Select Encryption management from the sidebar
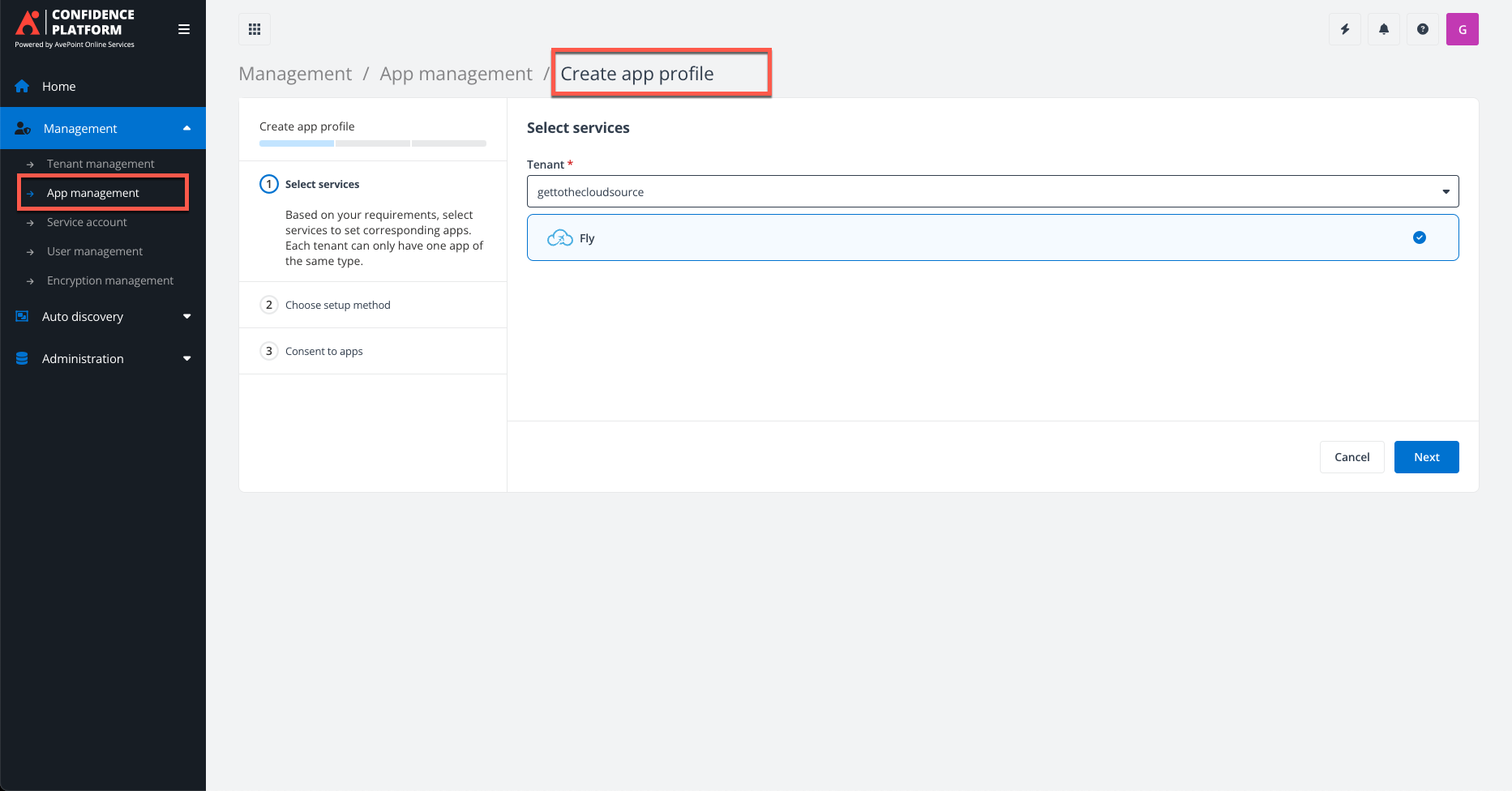1512x791 pixels. click(x=109, y=280)
